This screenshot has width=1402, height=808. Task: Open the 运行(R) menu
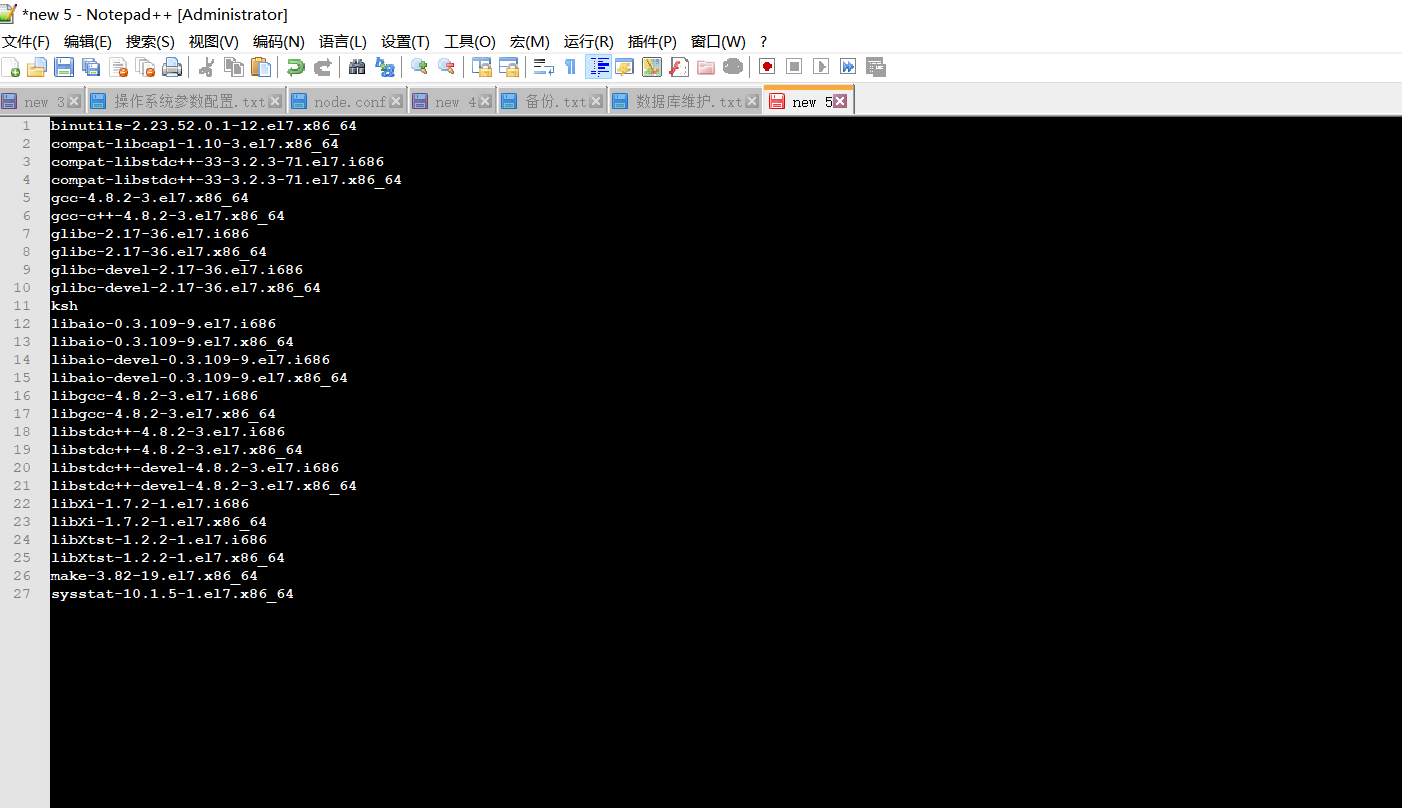589,42
